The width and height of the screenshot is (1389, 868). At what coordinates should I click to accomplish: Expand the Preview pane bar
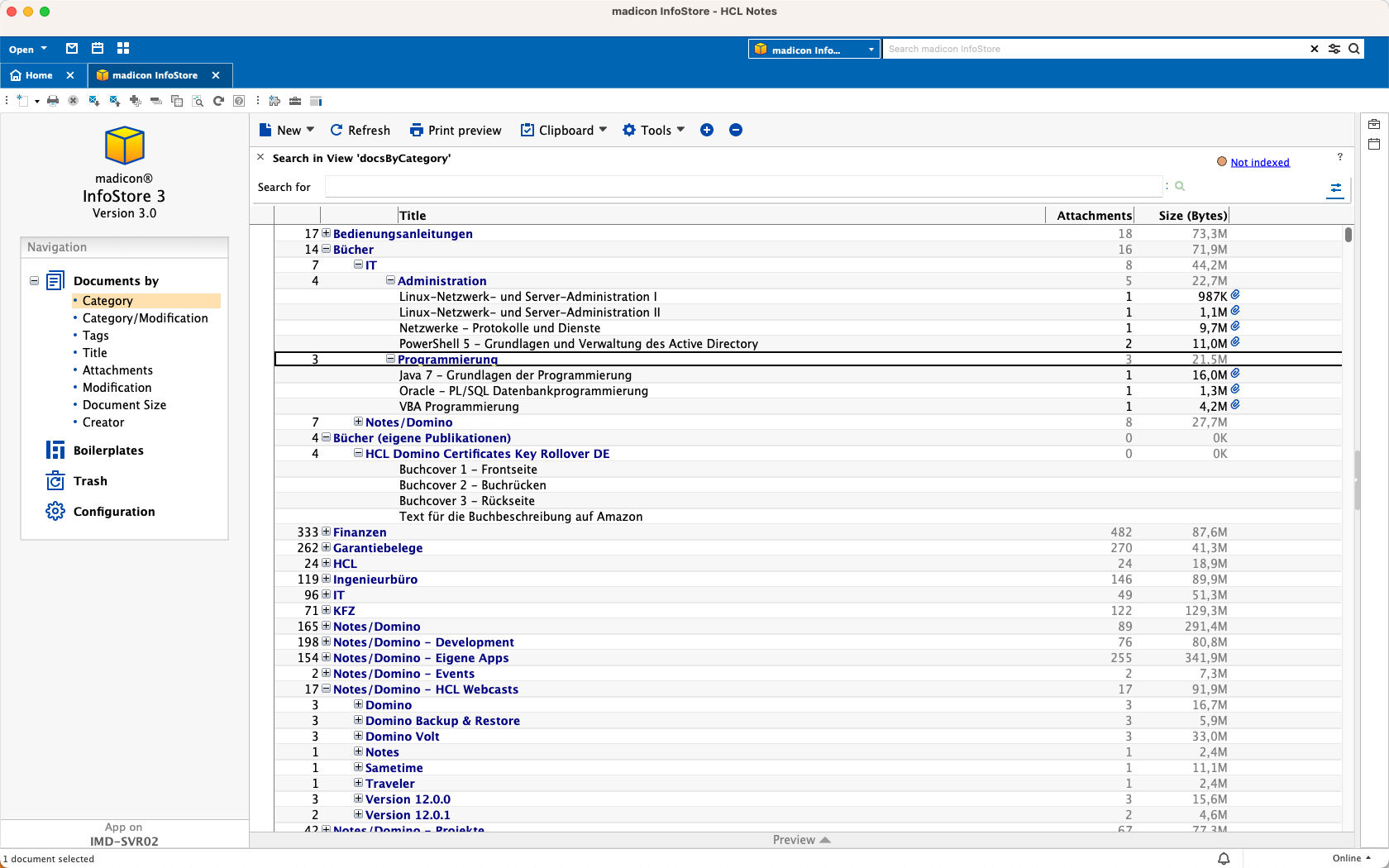[801, 840]
